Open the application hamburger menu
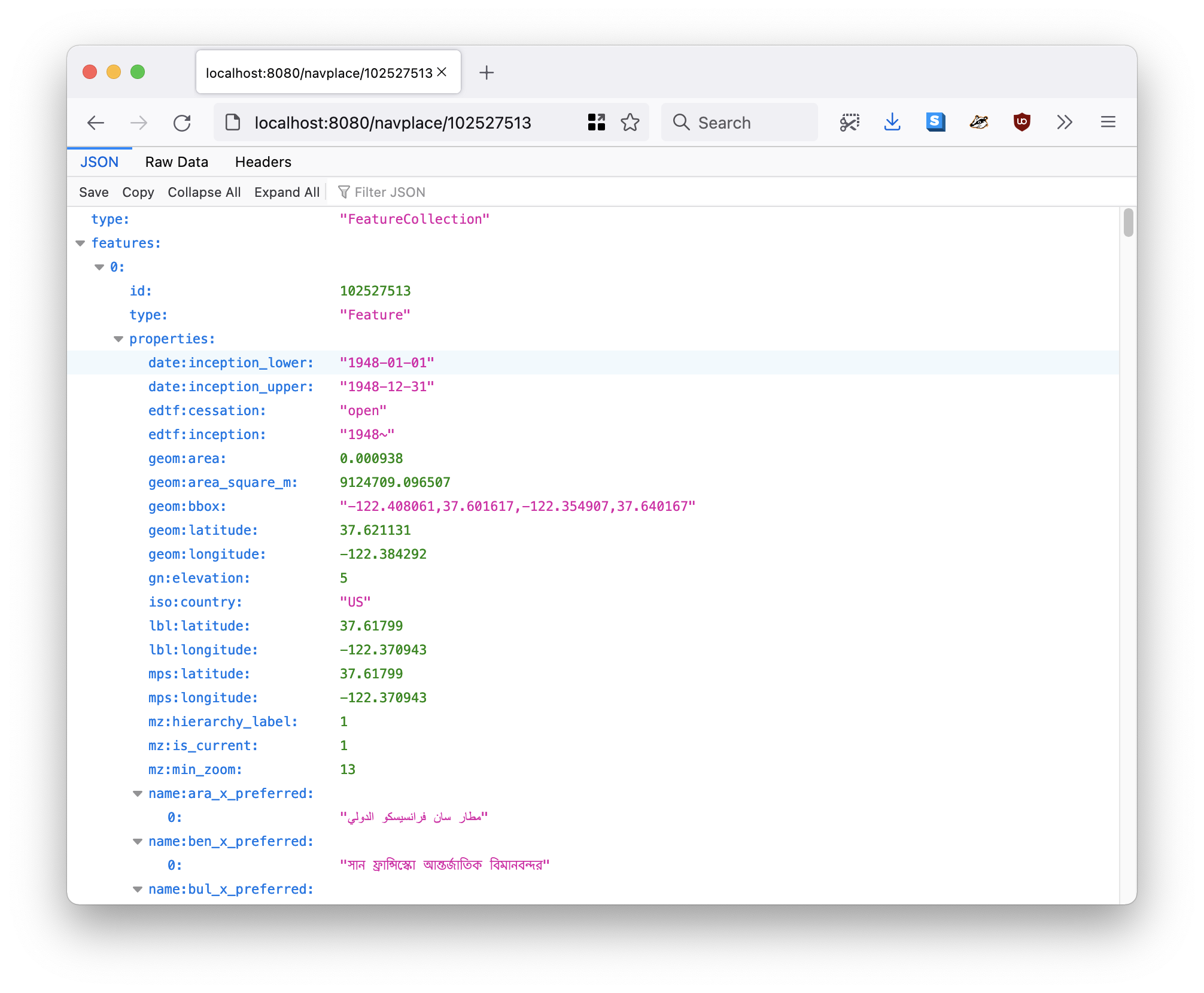Image resolution: width=1204 pixels, height=993 pixels. [1108, 123]
